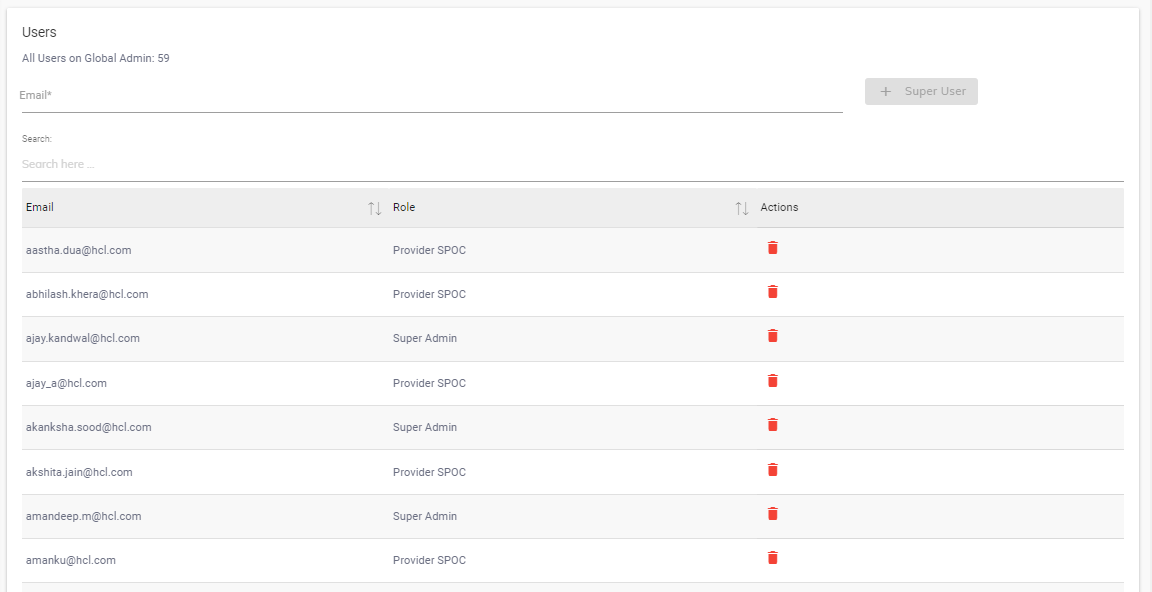The image size is (1152, 592).
Task: Delete user amandeep.m@hcl.com
Action: 773,514
